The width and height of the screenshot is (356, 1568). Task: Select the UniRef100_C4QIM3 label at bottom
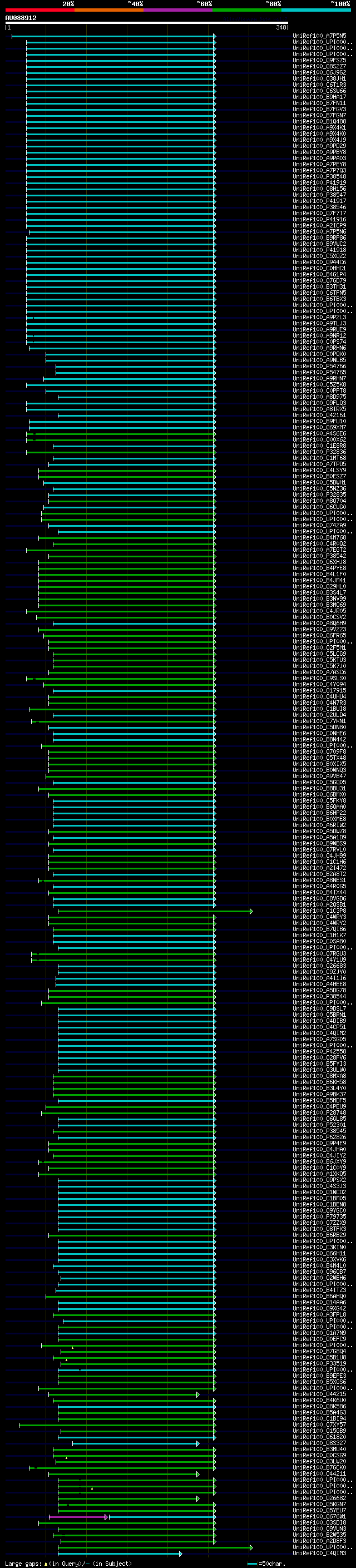319,1553
